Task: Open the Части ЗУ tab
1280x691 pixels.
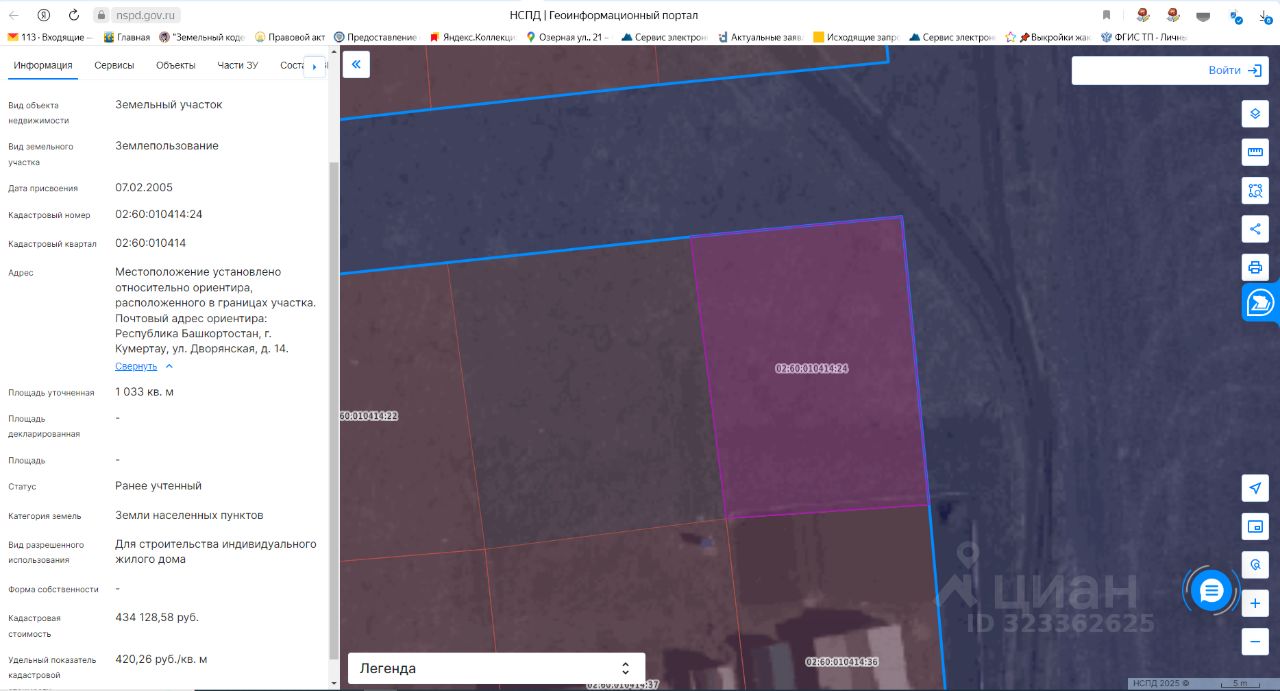Action: [238, 65]
